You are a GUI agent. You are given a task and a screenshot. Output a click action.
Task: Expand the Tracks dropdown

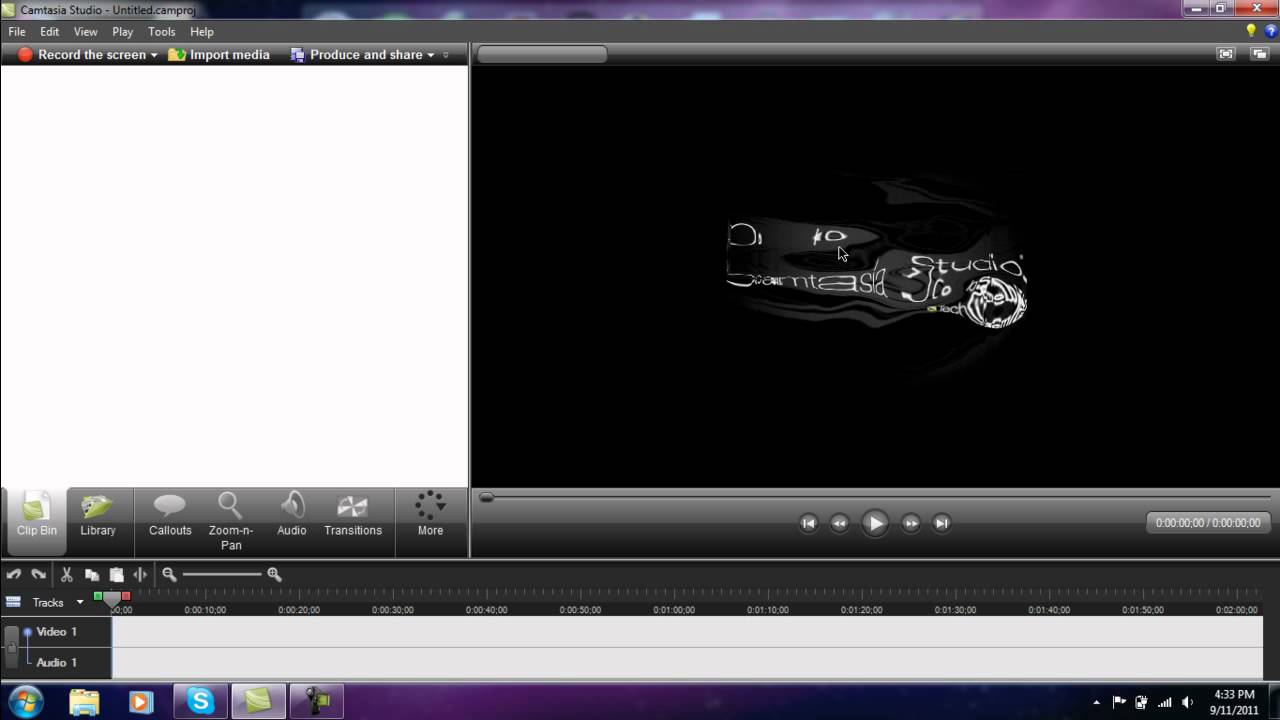pyautogui.click(x=80, y=602)
